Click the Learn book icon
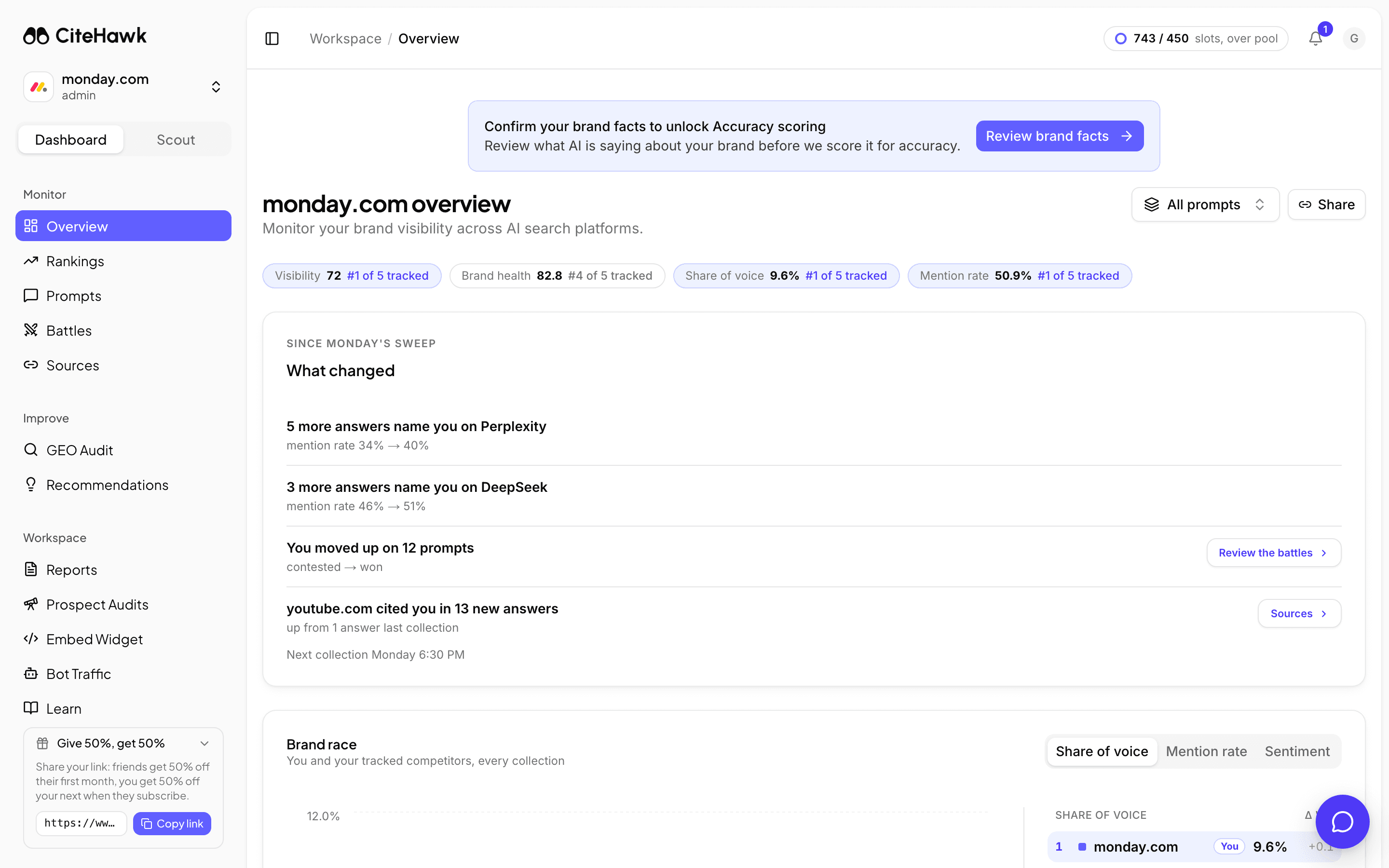Screen dimensions: 1389x868 point(31,708)
